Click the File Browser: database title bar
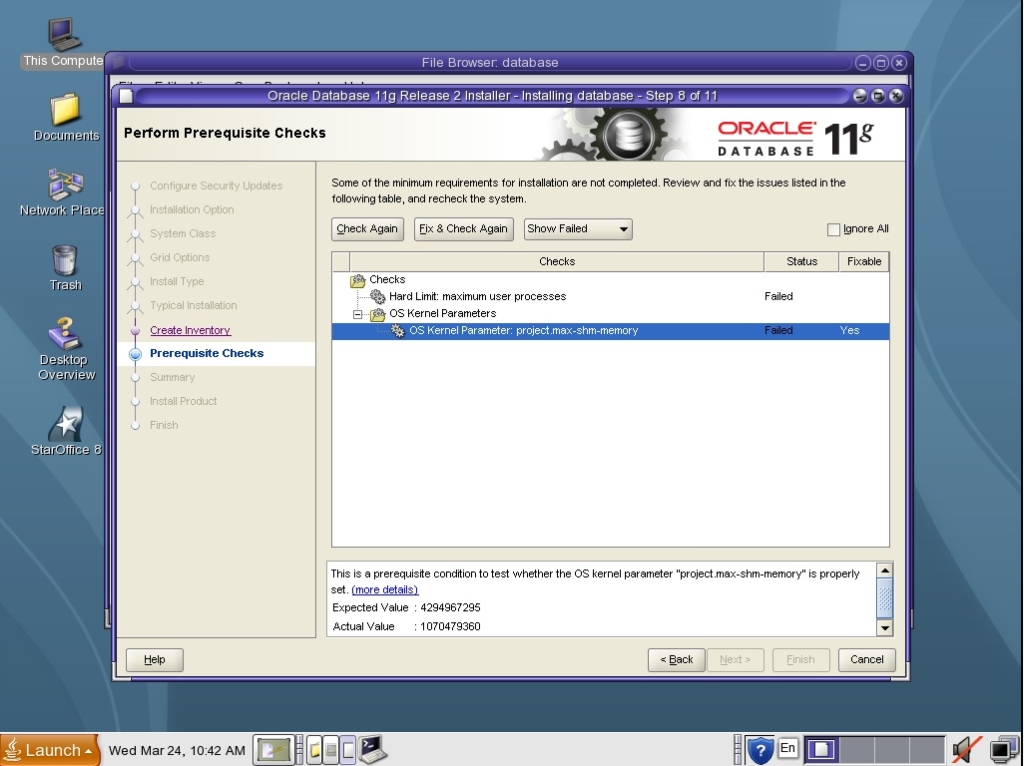 490,63
